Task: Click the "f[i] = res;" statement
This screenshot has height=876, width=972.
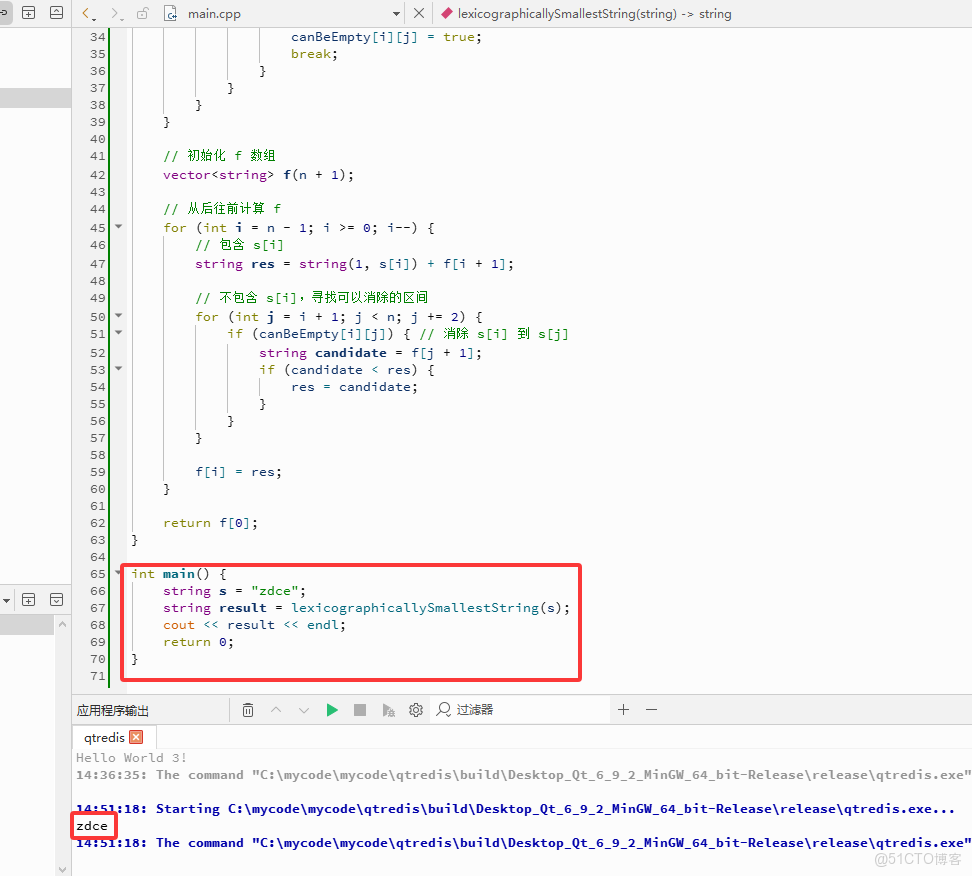Action: (239, 472)
